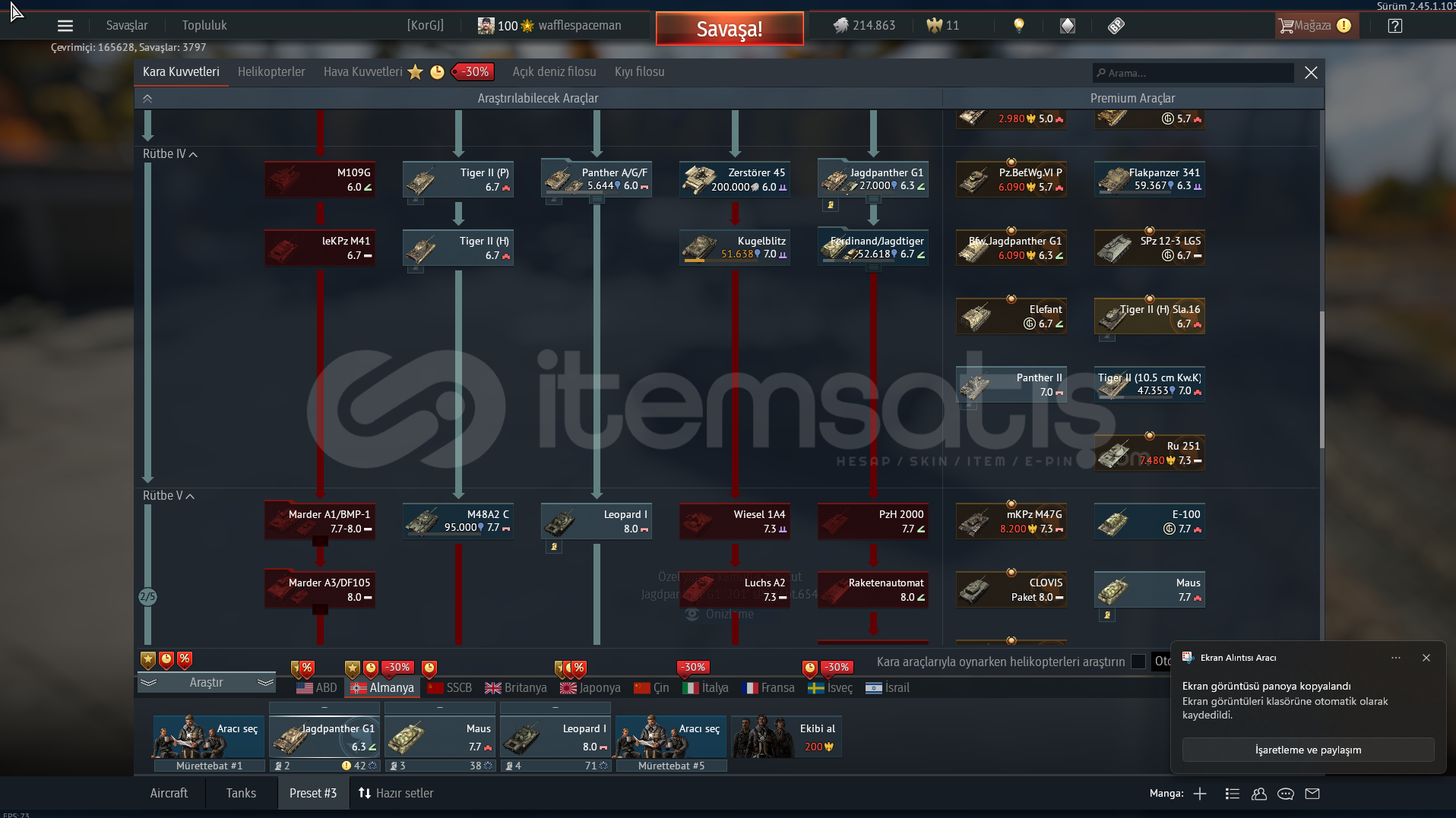The height and width of the screenshot is (818, 1456).
Task: Open the chat bubble icon
Action: click(1286, 794)
